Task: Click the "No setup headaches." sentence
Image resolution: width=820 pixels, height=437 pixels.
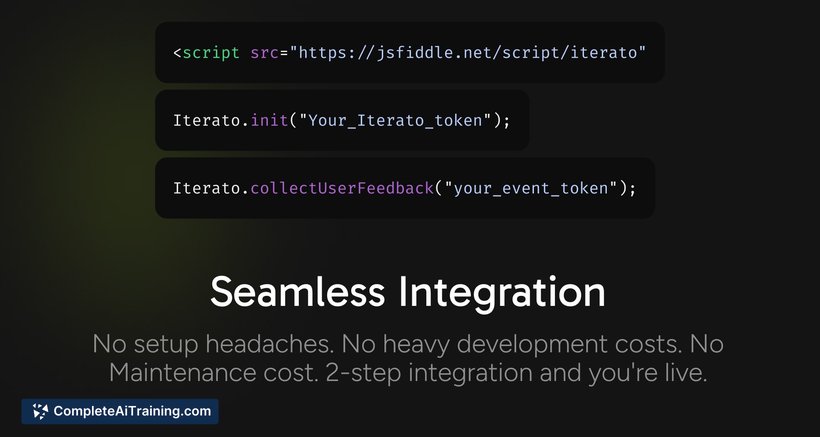Action: pyautogui.click(x=214, y=344)
